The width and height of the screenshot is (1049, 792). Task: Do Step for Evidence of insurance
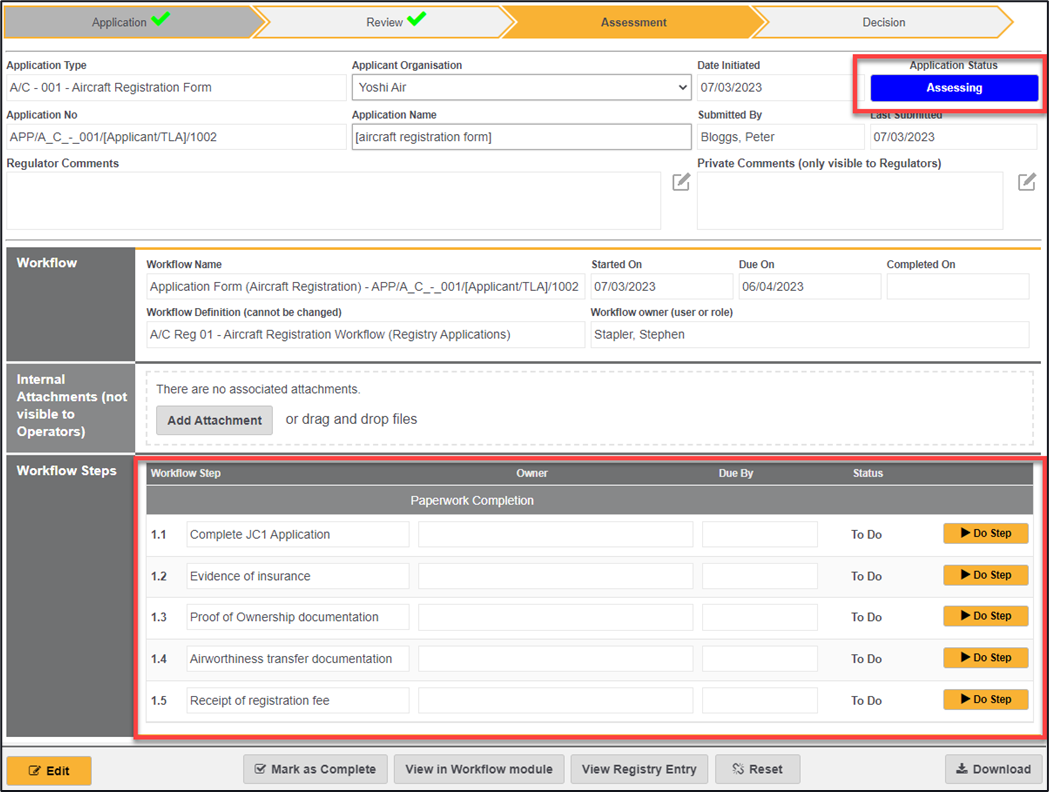pyautogui.click(x=985, y=575)
